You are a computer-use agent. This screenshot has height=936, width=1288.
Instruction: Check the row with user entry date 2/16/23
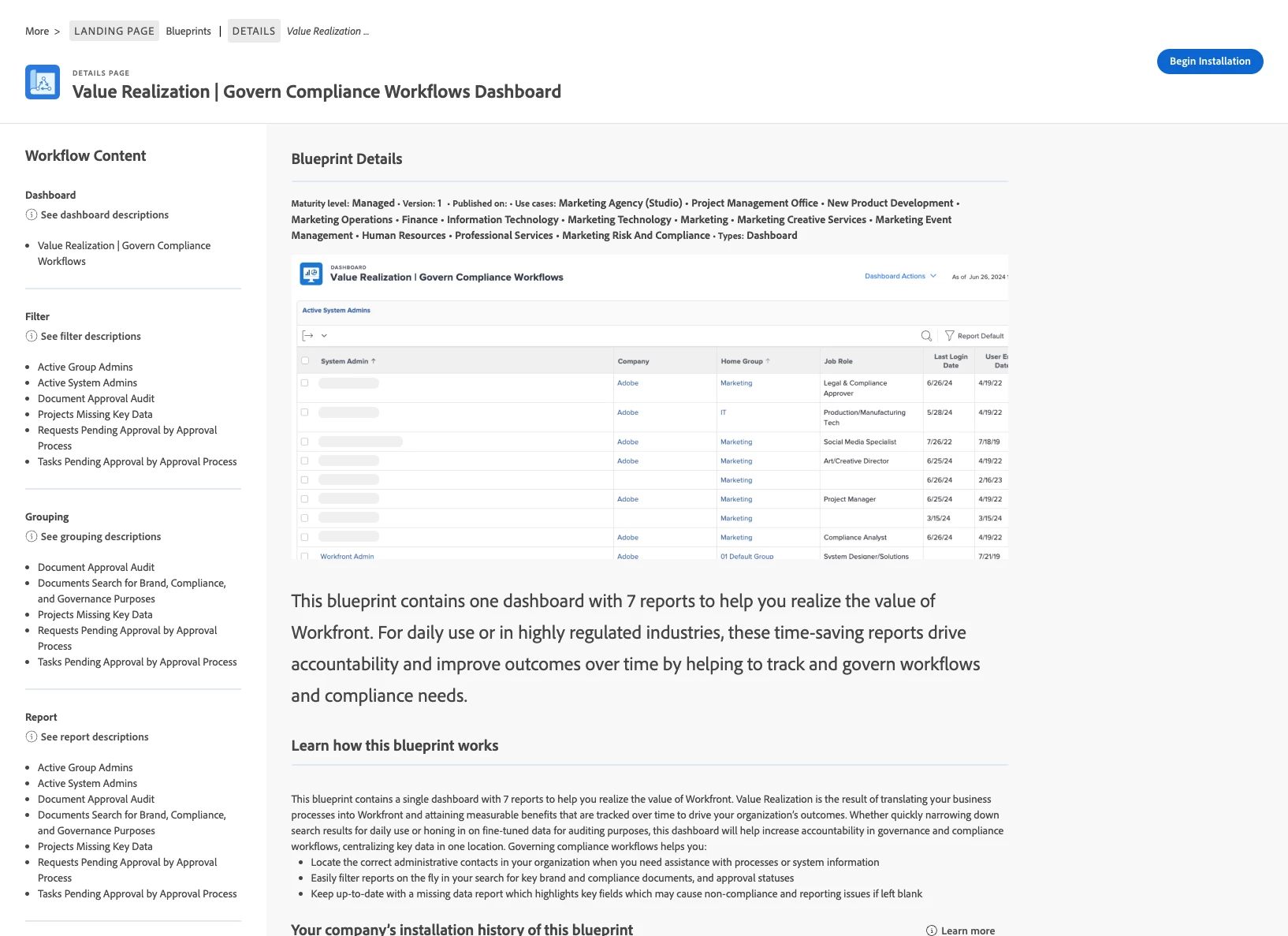pyautogui.click(x=305, y=480)
